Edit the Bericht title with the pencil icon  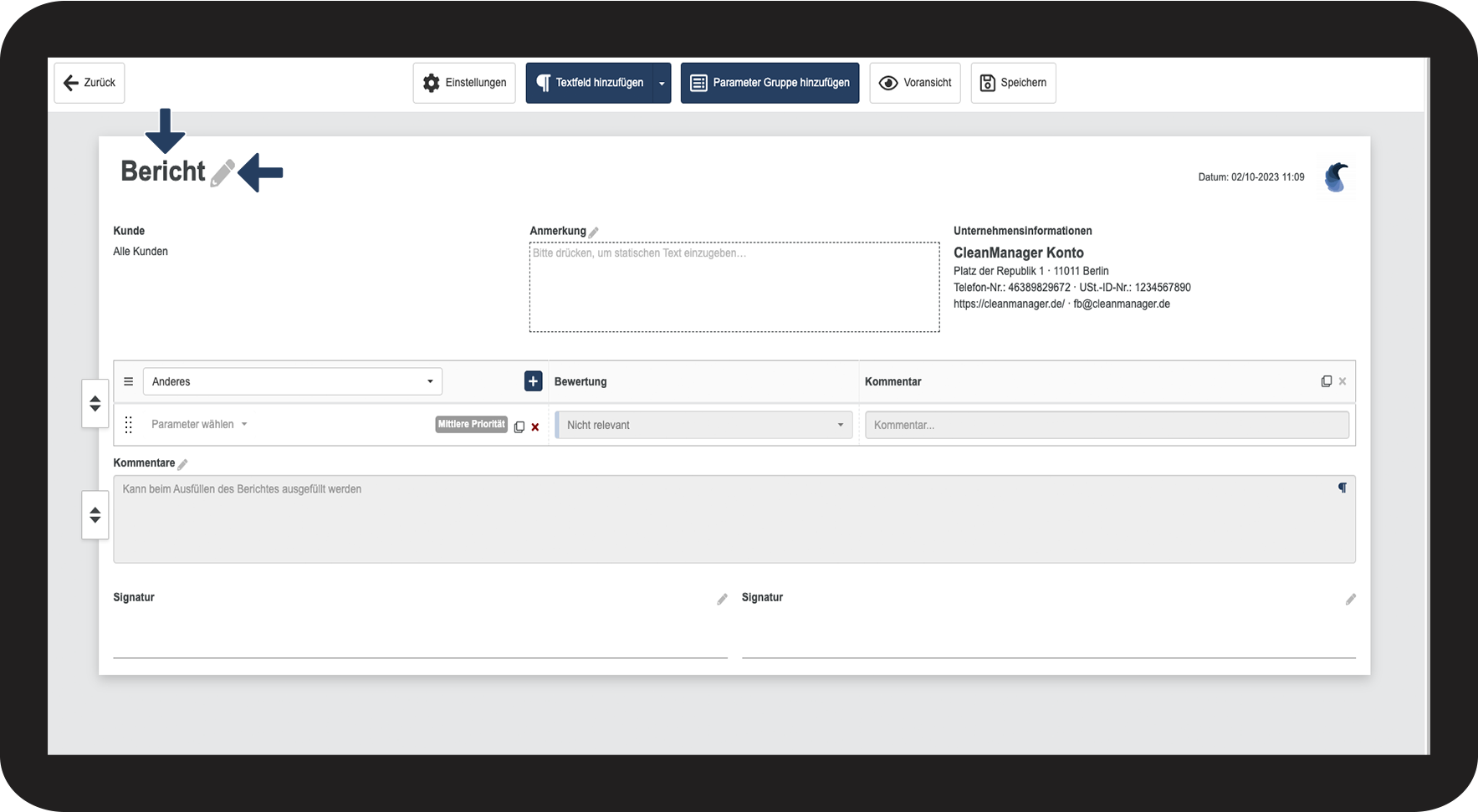[222, 173]
